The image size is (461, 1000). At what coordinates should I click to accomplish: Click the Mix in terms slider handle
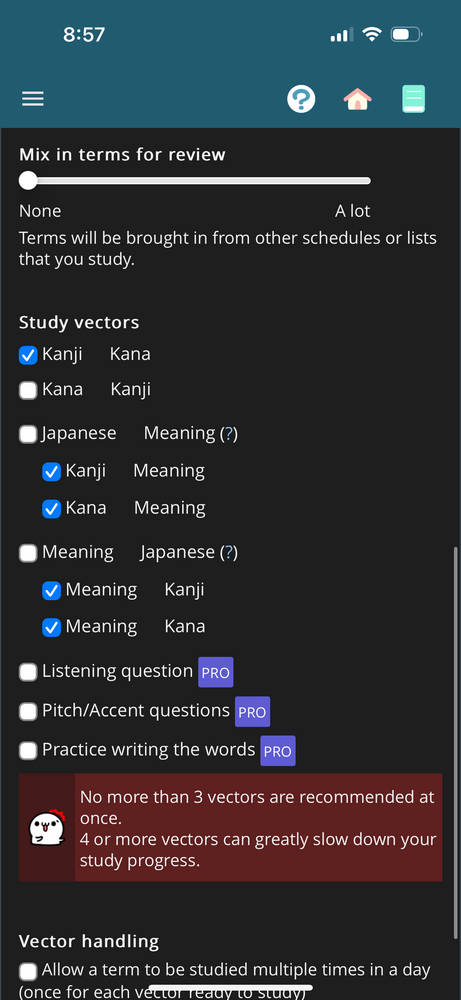28,180
